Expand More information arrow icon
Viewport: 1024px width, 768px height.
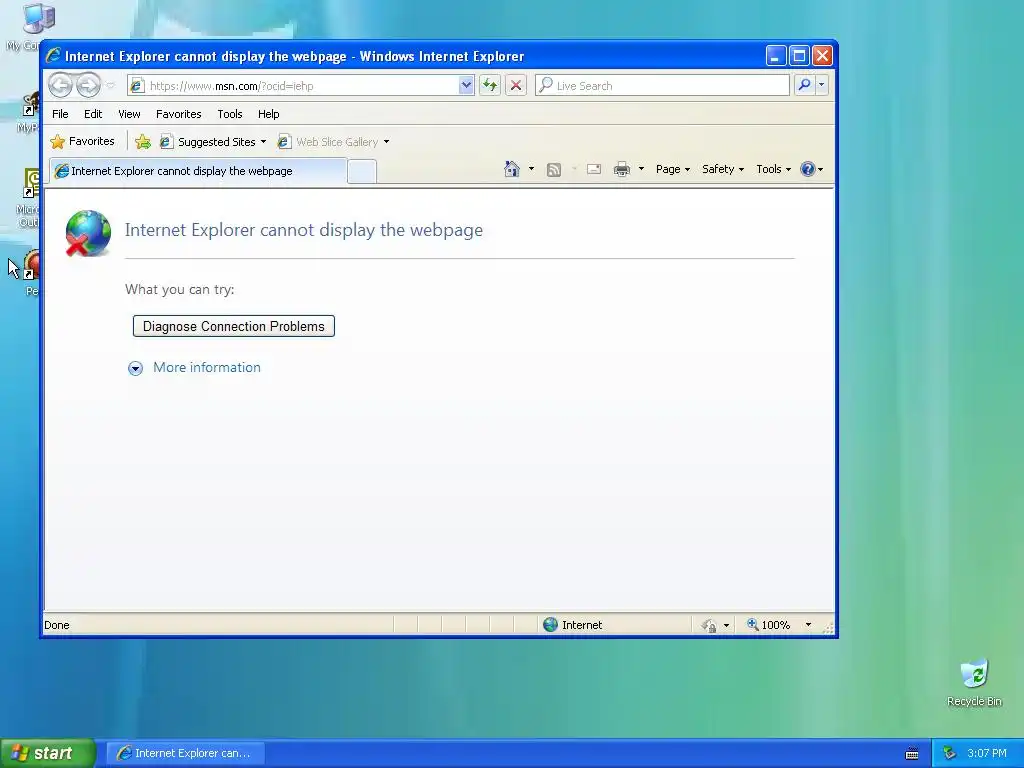pyautogui.click(x=135, y=368)
